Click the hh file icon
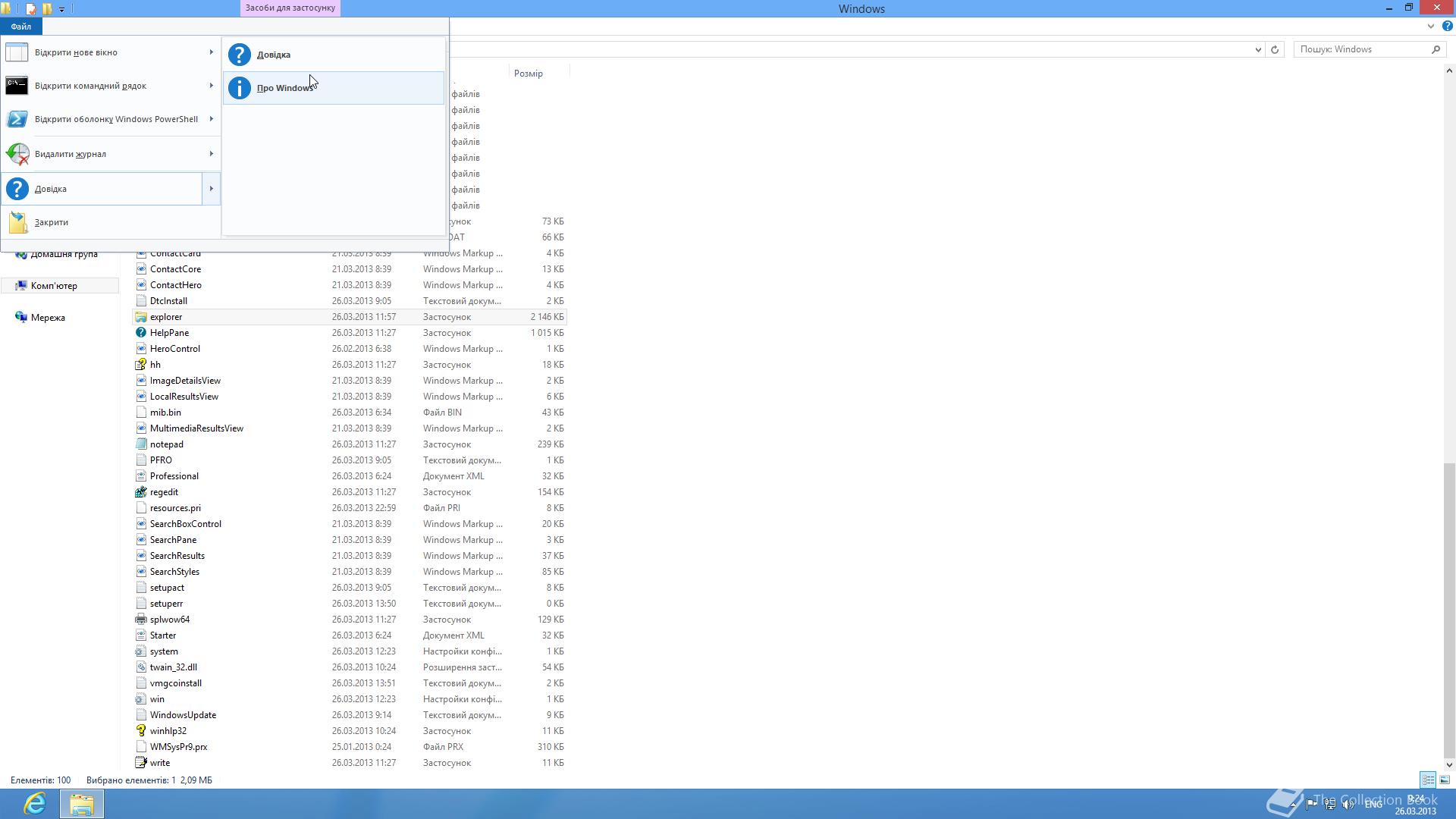Viewport: 1456px width, 819px height. (140, 365)
